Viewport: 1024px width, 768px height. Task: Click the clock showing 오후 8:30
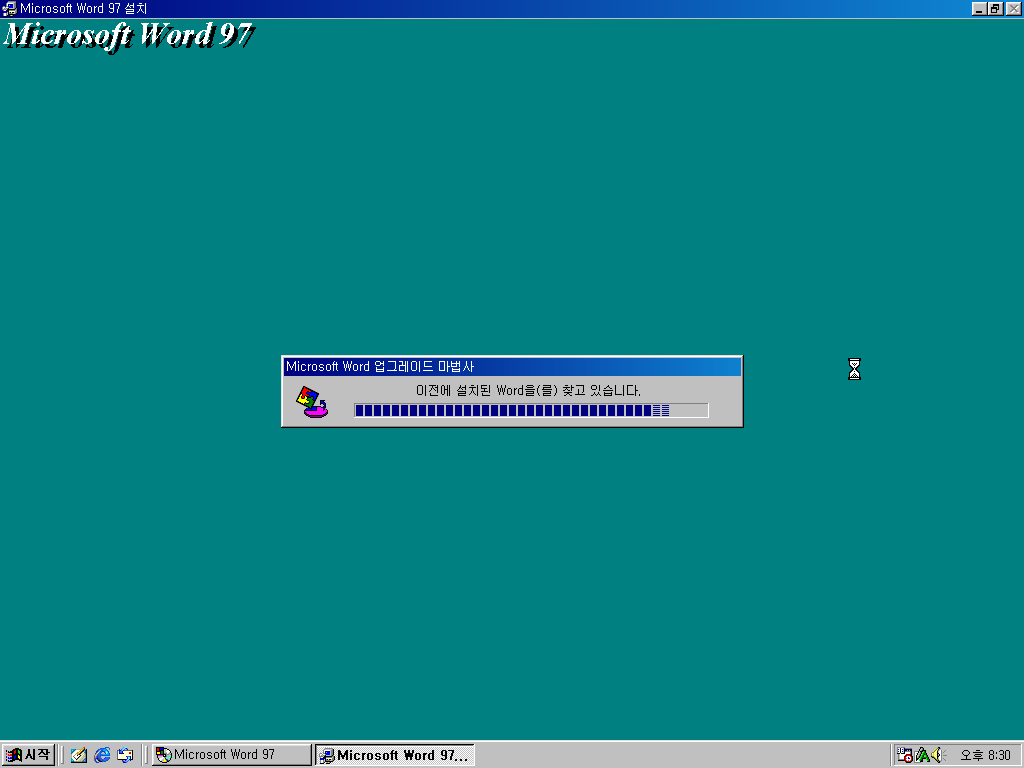[x=985, y=756]
